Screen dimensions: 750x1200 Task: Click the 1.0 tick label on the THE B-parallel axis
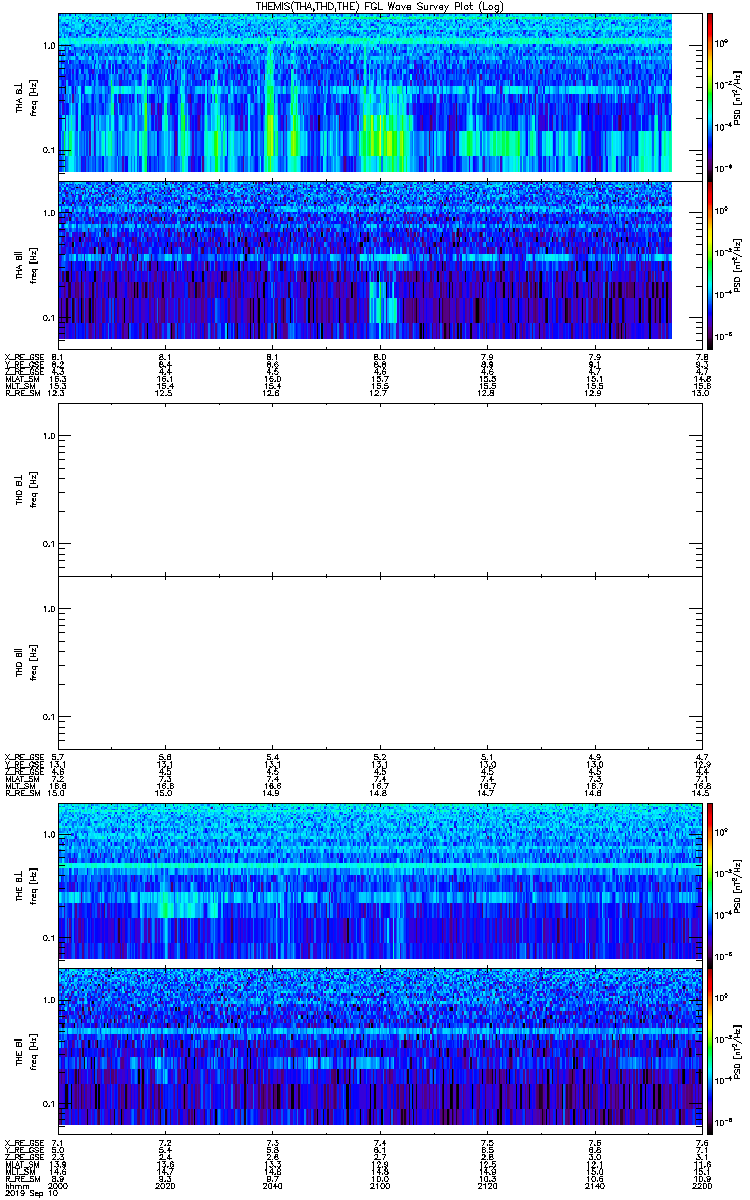48,1000
